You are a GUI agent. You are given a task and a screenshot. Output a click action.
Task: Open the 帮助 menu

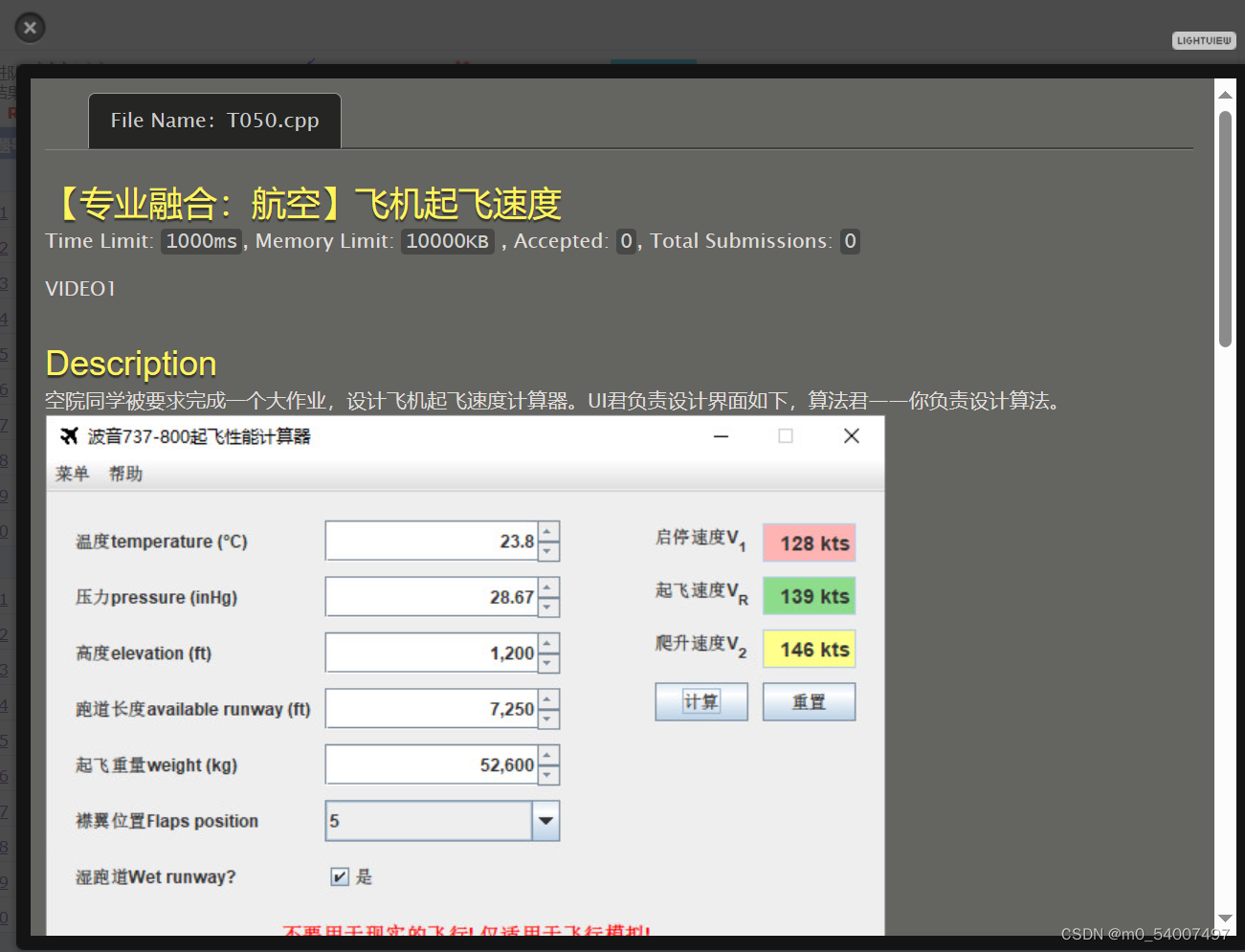click(125, 474)
